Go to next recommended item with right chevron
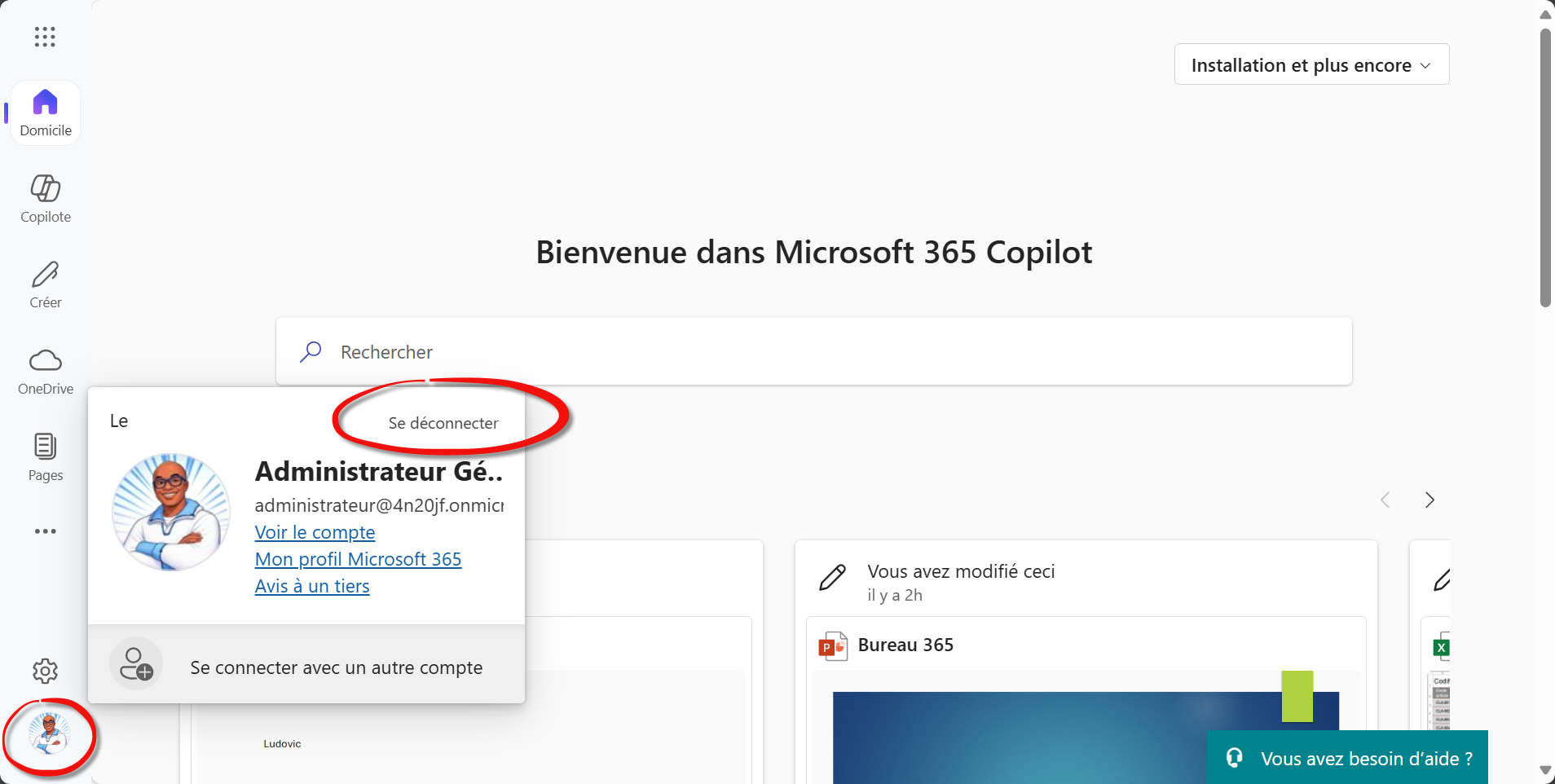Image resolution: width=1555 pixels, height=784 pixels. coord(1429,500)
